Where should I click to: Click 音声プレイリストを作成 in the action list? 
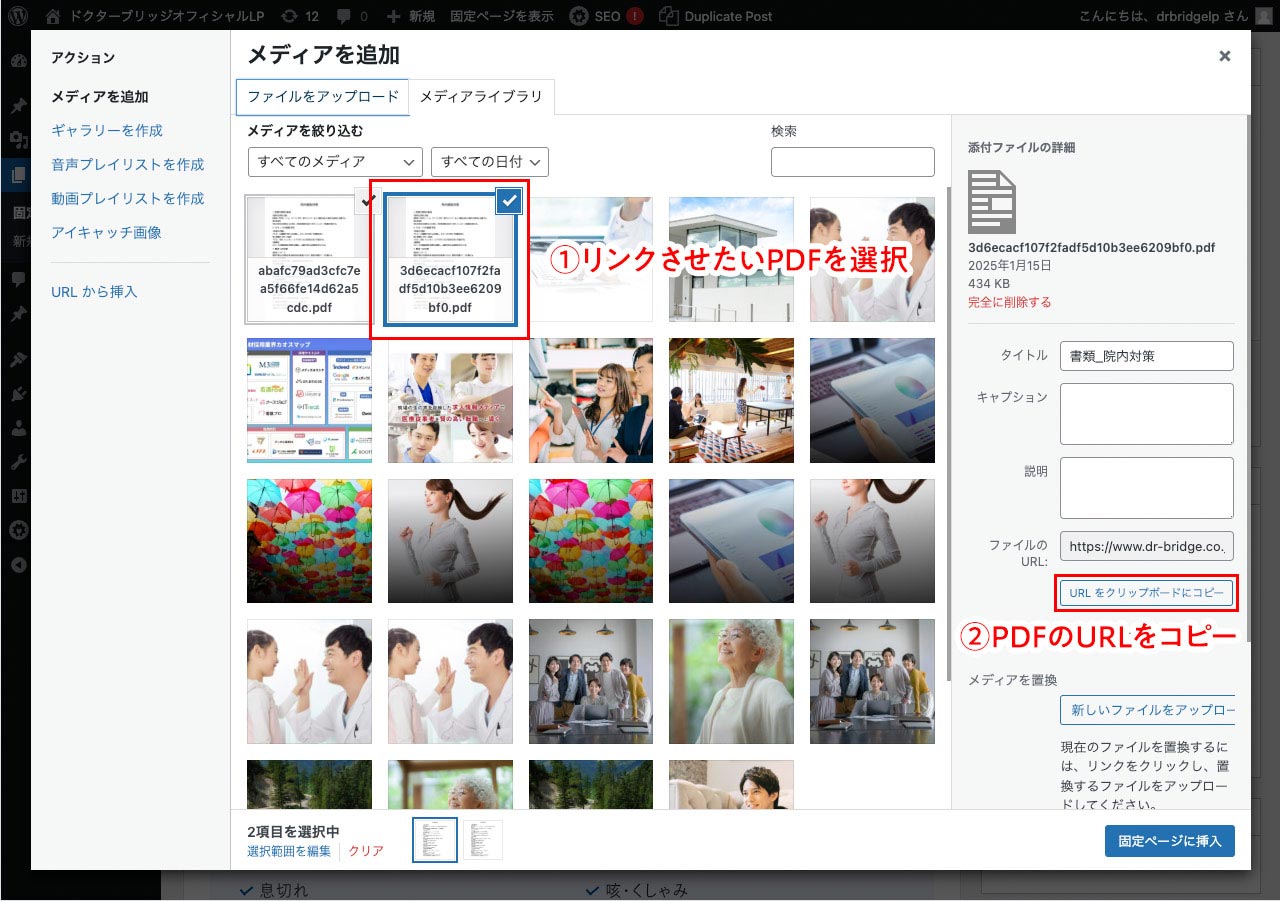128,165
